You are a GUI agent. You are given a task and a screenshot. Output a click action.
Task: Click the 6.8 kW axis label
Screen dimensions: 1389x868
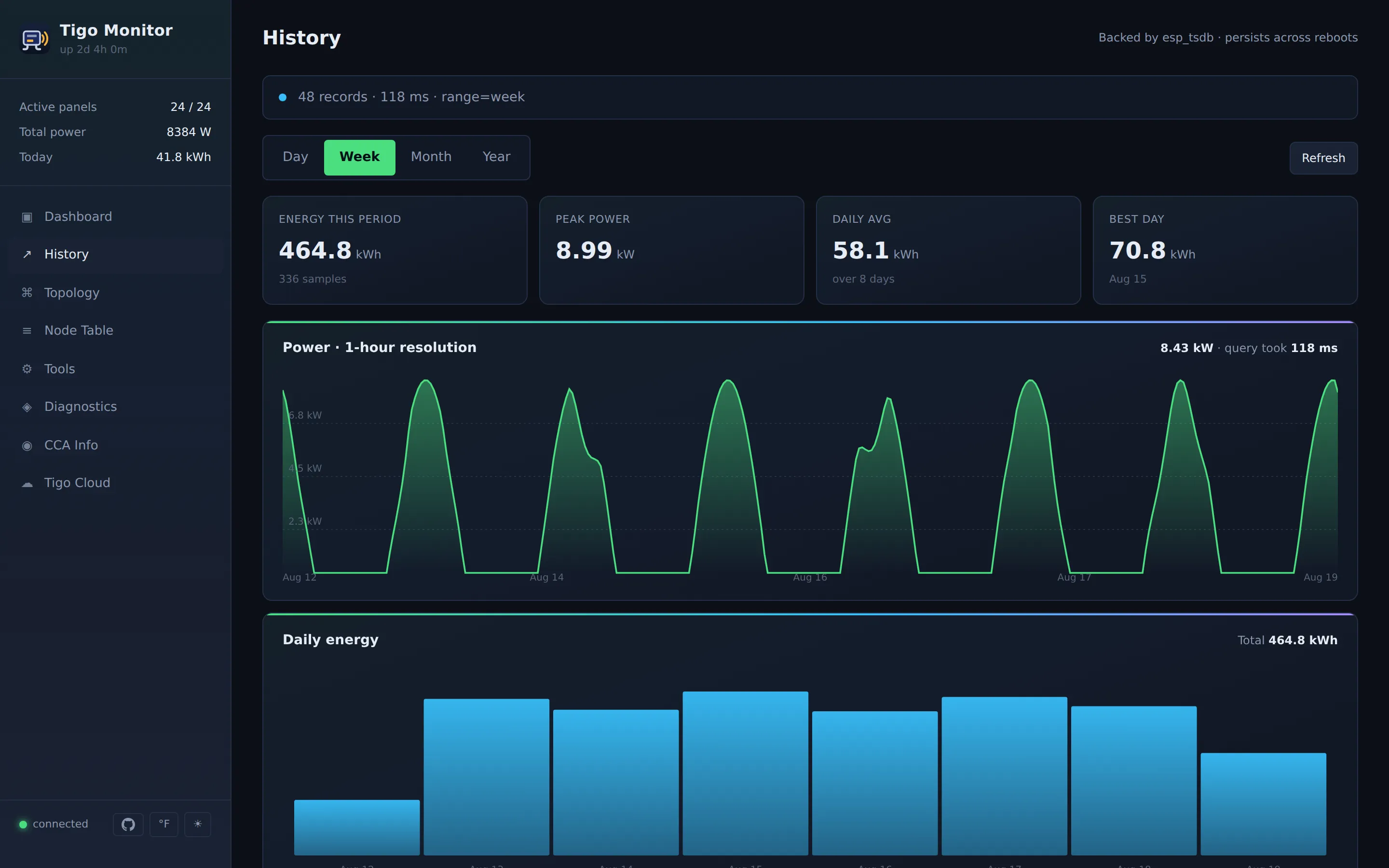305,415
